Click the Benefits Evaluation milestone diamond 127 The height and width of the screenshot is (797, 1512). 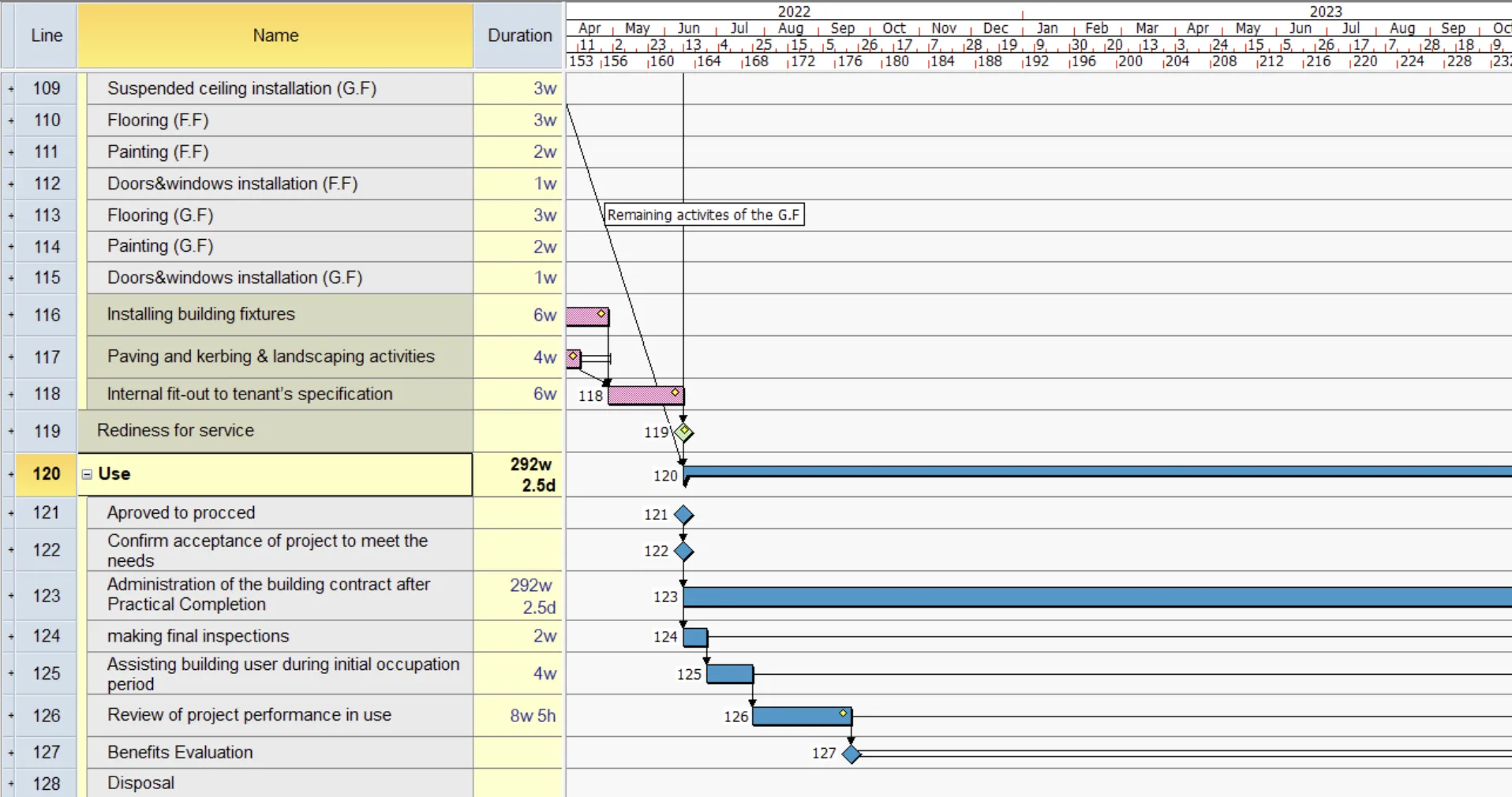[851, 754]
